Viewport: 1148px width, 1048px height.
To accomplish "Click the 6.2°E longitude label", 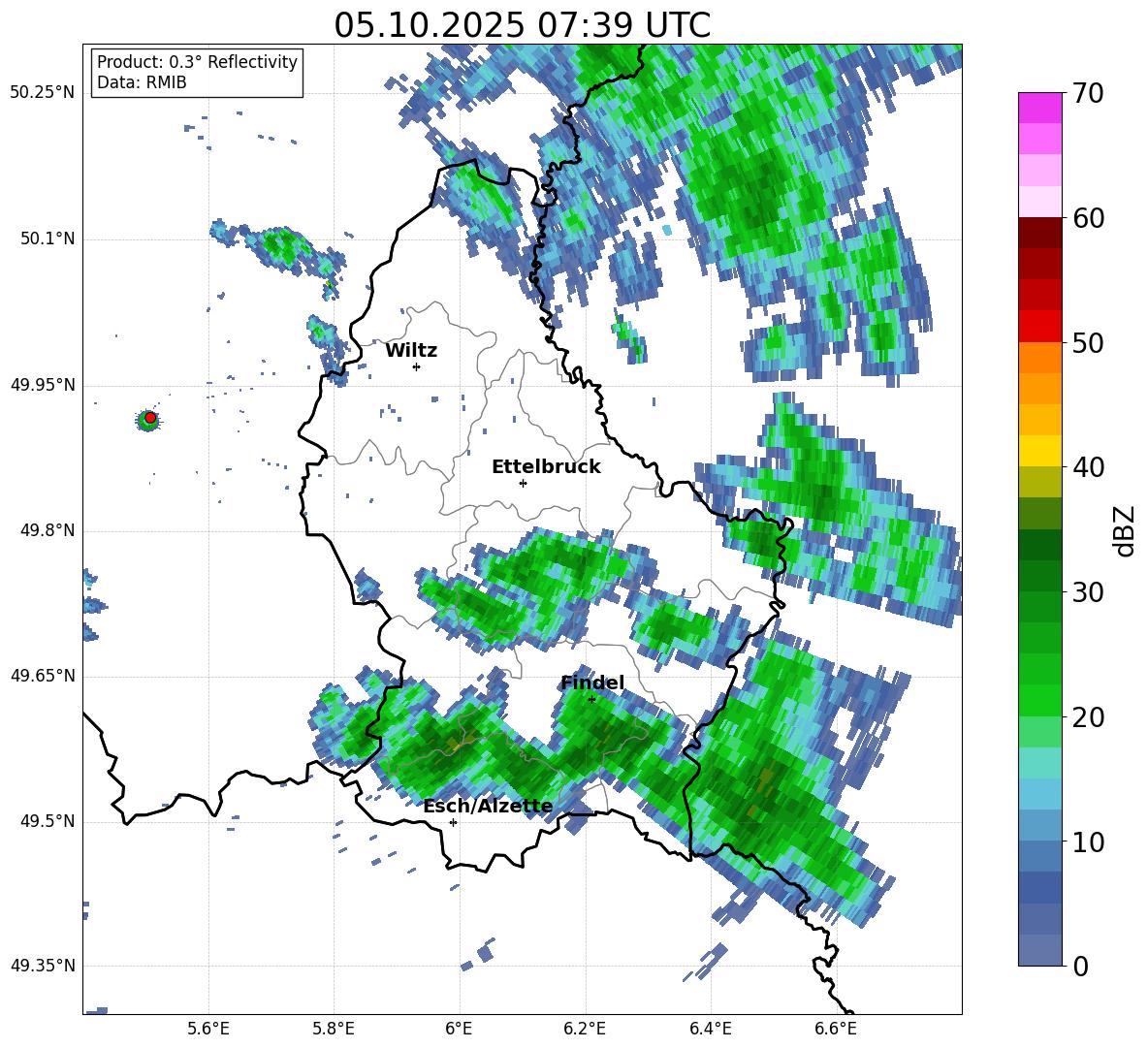I will pos(585,1029).
